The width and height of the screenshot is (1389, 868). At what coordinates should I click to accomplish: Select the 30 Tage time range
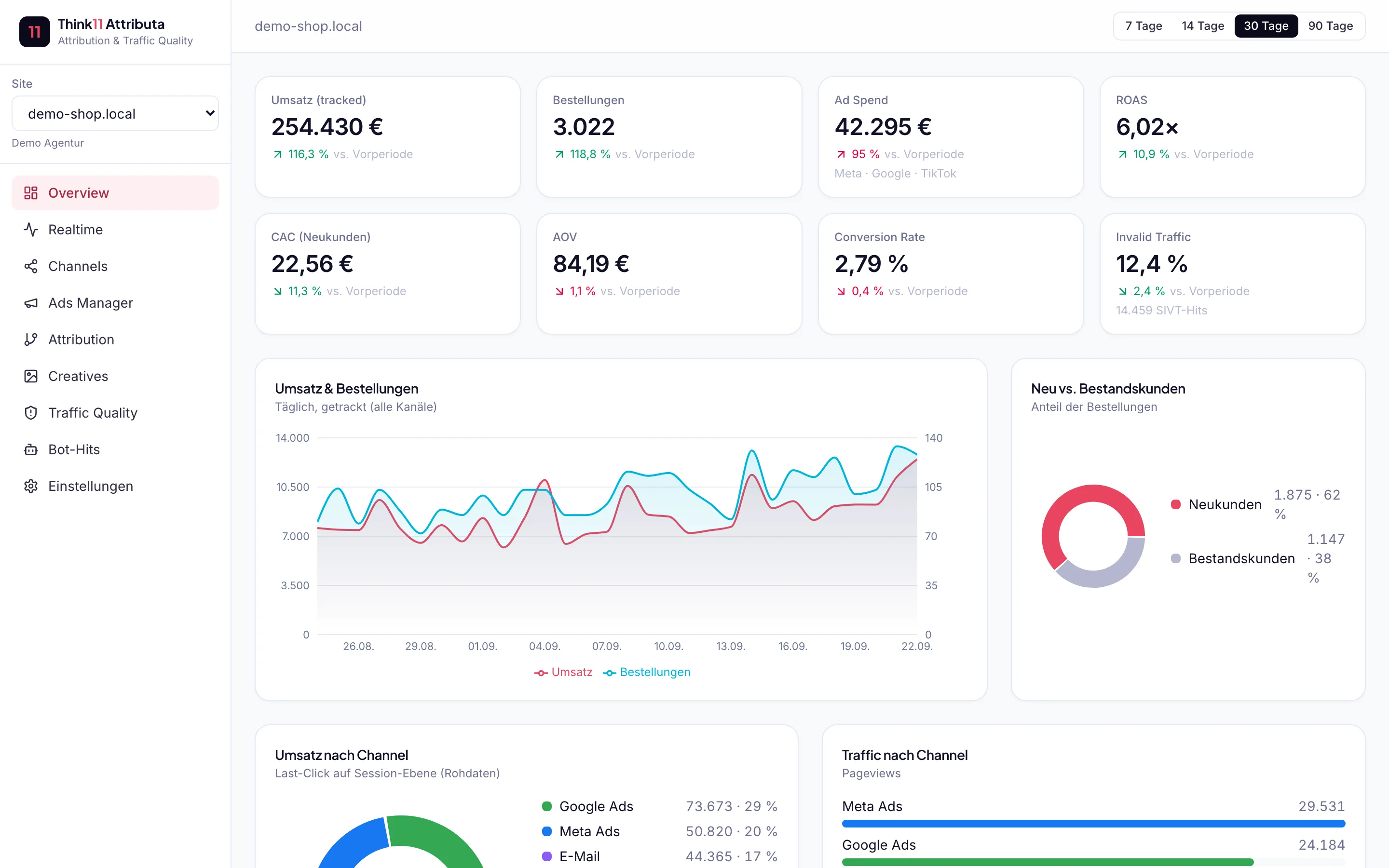(1266, 26)
